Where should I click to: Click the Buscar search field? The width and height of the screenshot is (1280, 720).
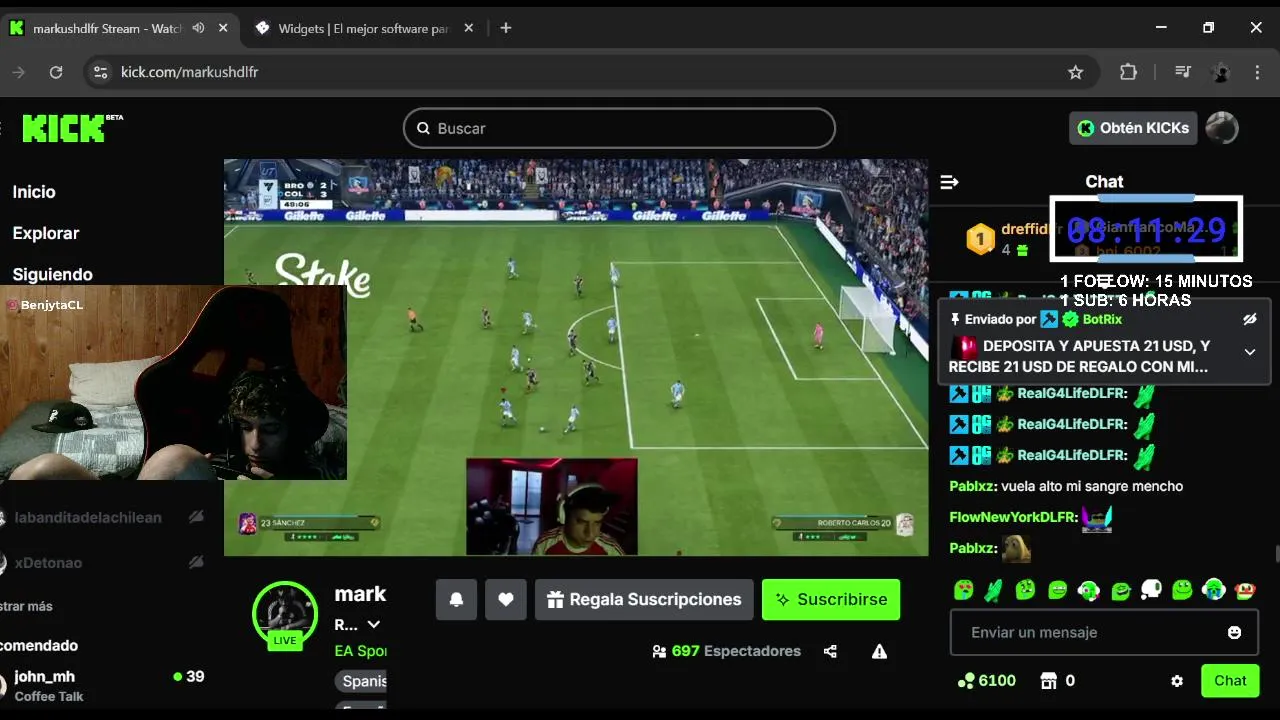[619, 128]
